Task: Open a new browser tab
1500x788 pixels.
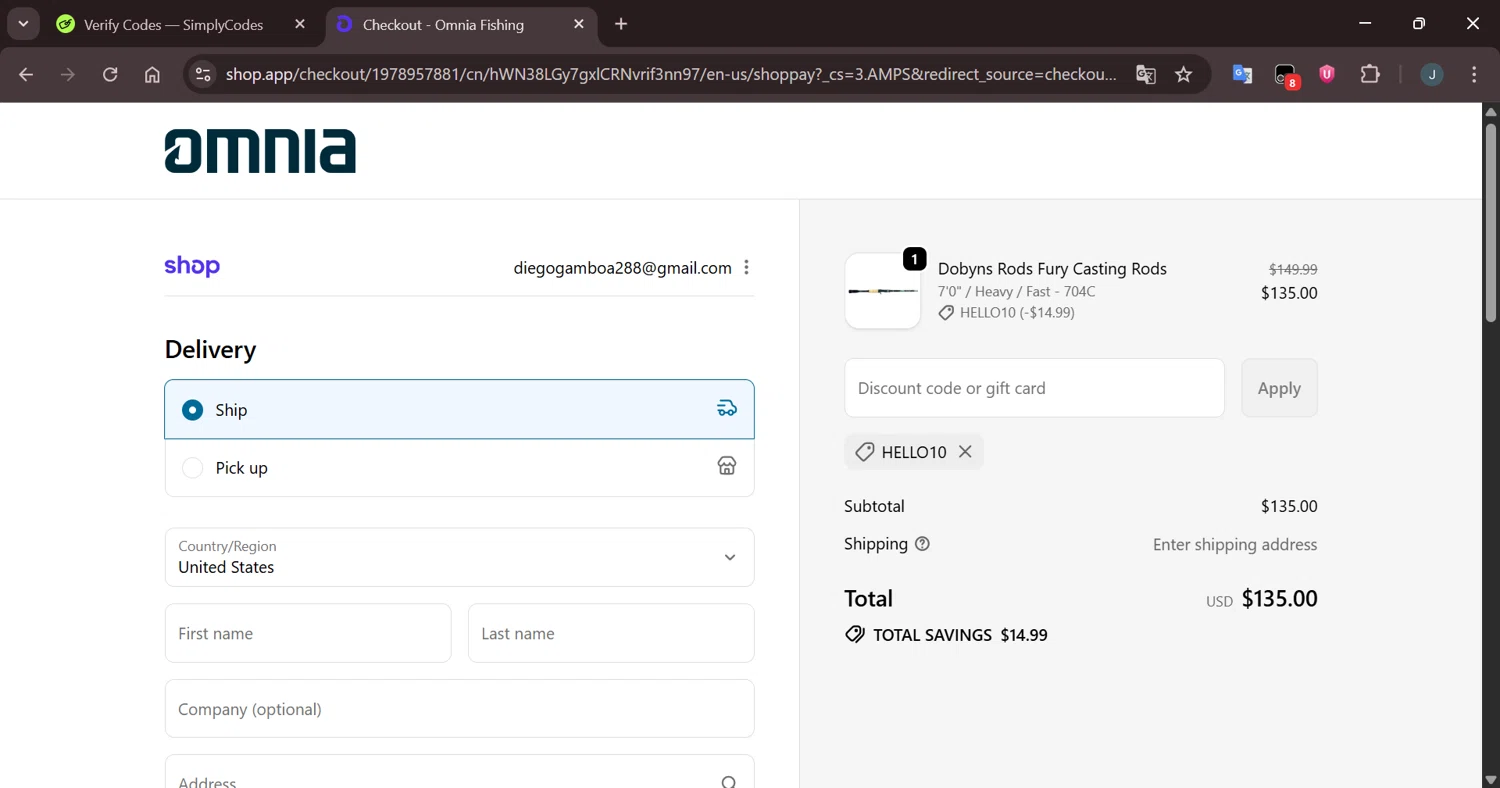Action: coord(621,24)
